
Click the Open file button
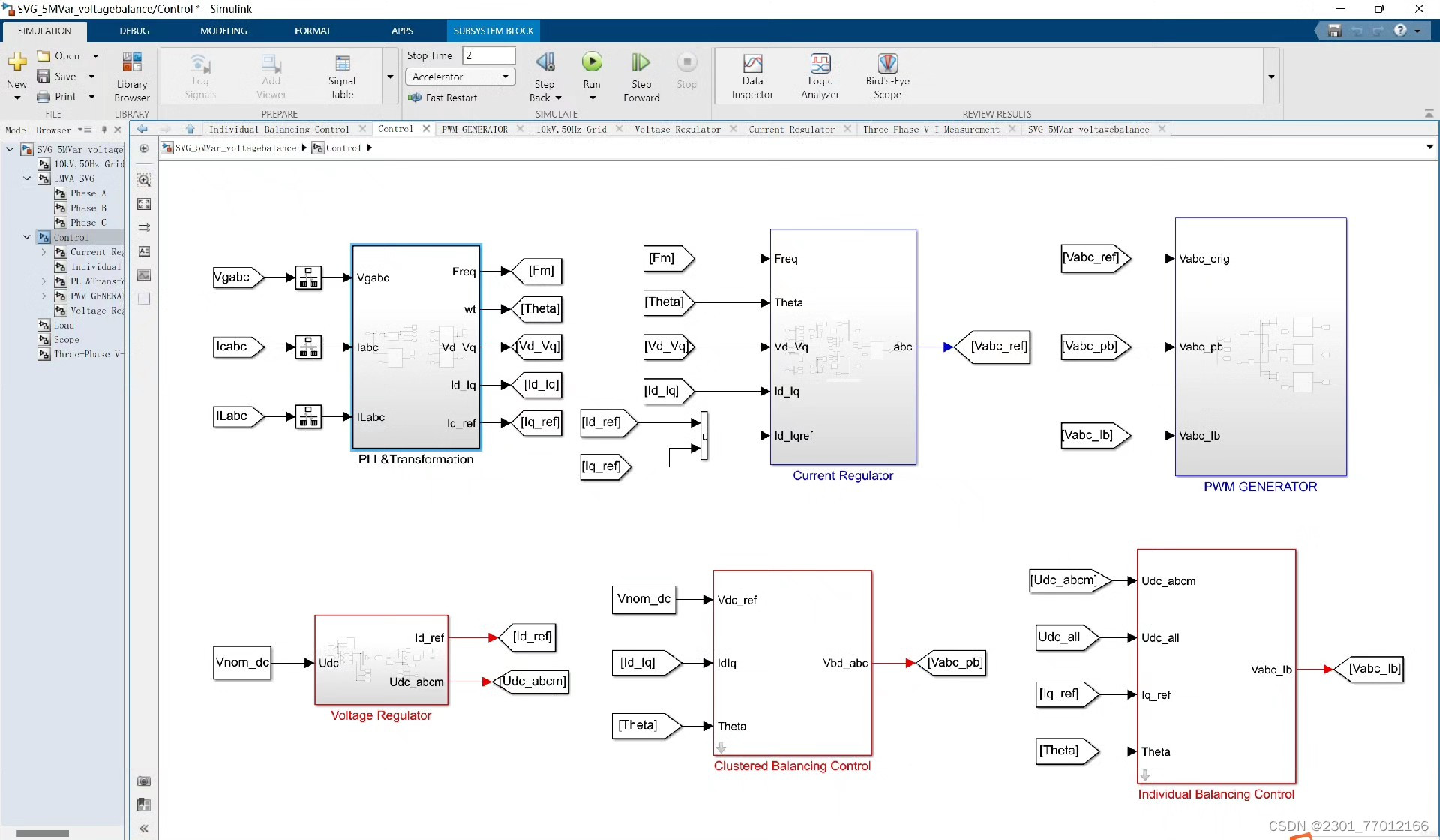pyautogui.click(x=58, y=56)
